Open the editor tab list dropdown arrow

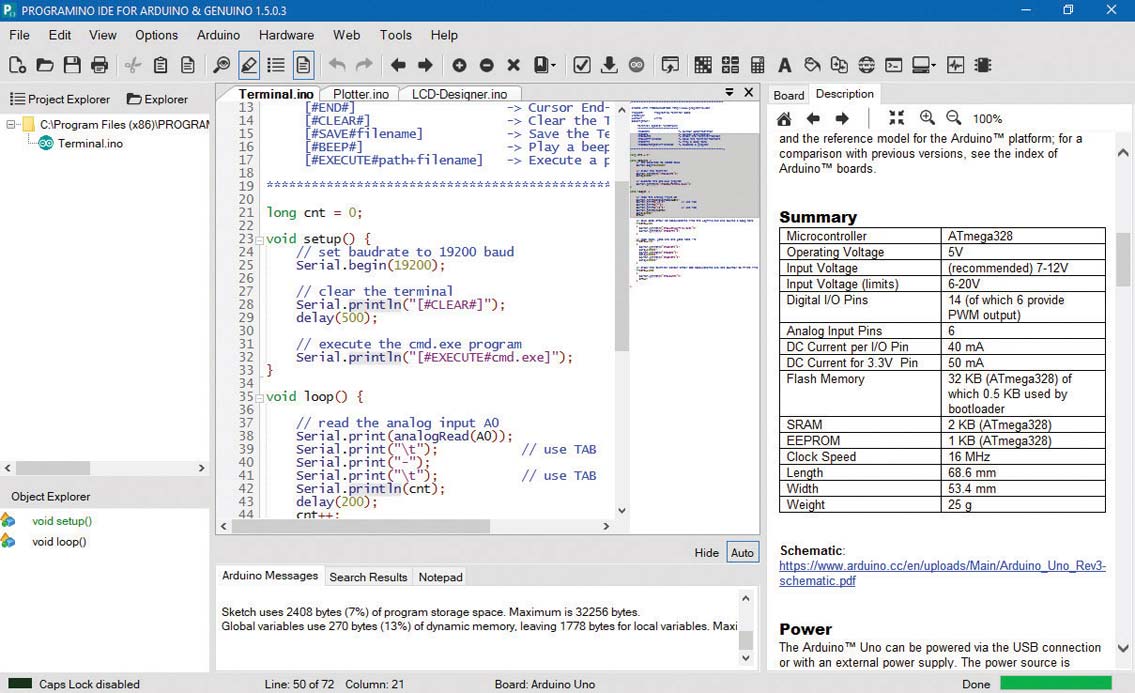(730, 92)
